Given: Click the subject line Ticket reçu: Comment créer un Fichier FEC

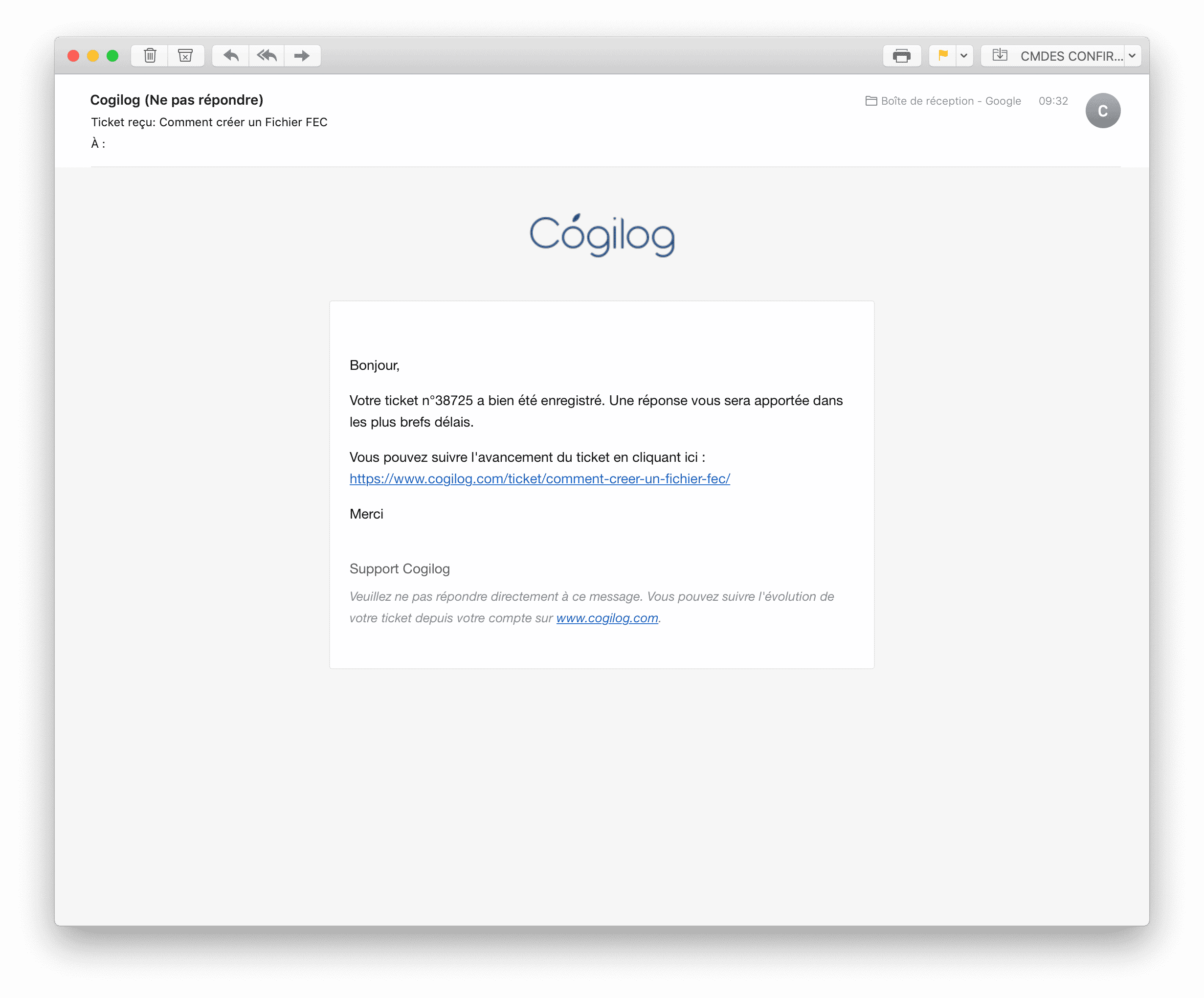Looking at the screenshot, I should tap(209, 122).
